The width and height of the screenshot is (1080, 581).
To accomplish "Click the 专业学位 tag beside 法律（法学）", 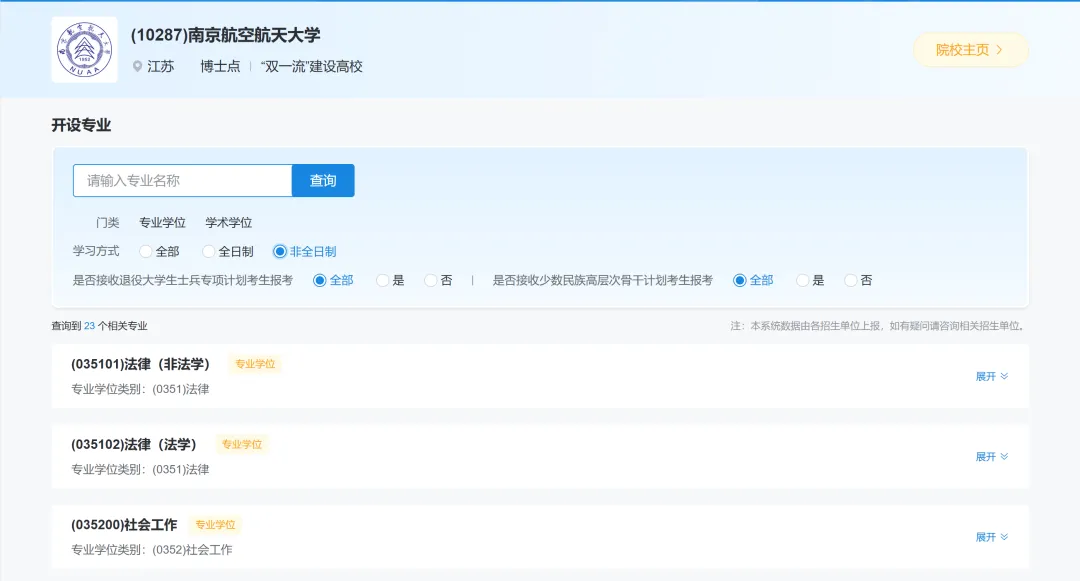I will pos(242,445).
